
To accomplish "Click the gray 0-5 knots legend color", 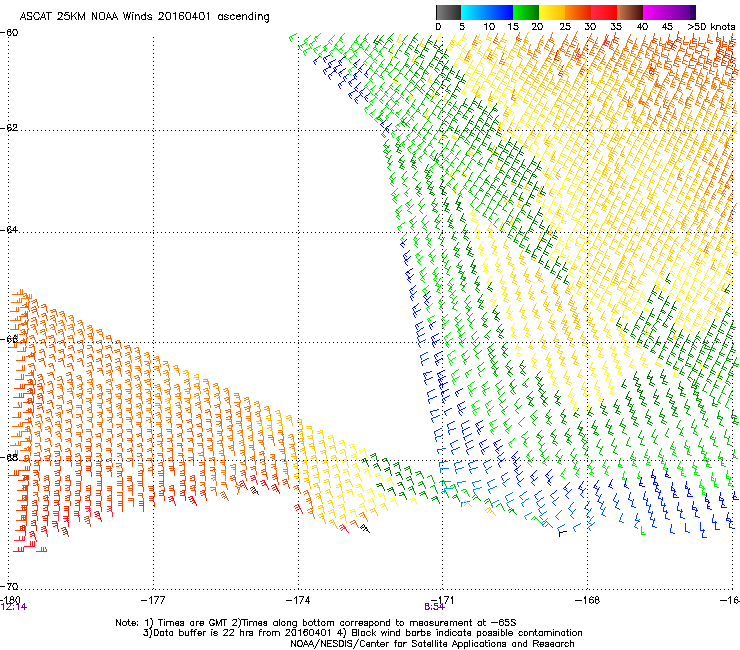I will coord(448,12).
